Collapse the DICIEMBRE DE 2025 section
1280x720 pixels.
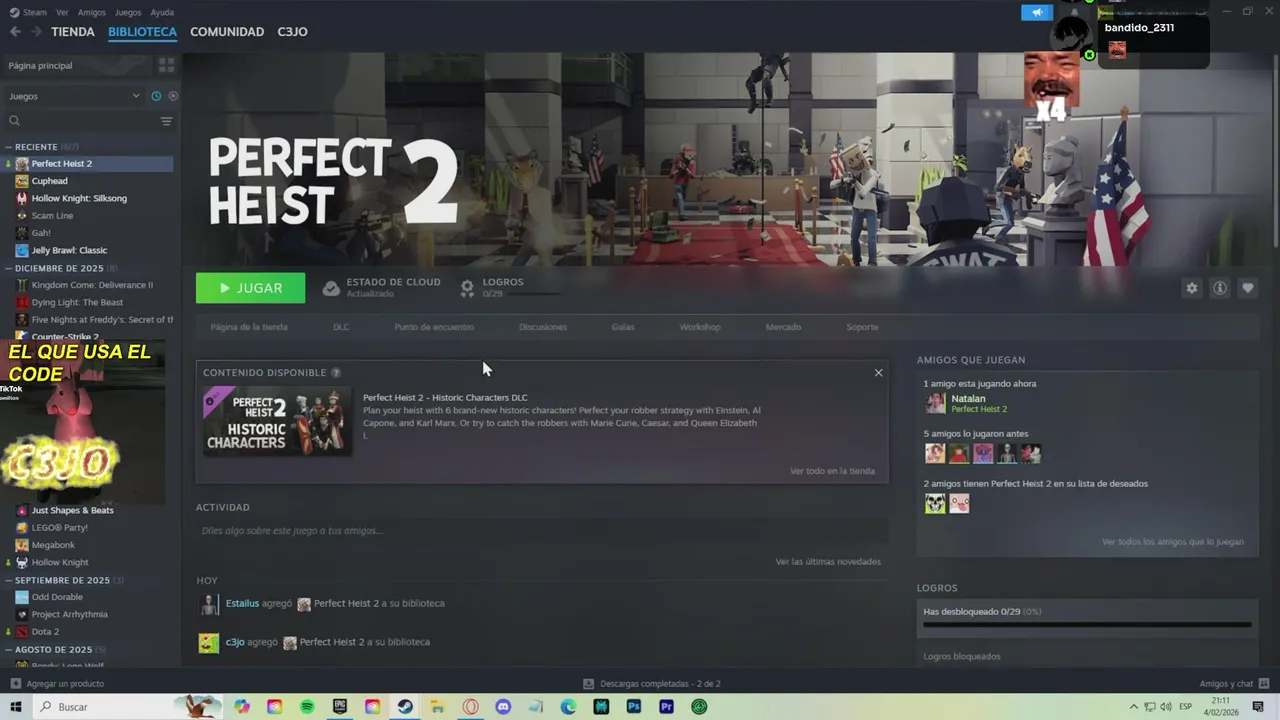(x=8, y=268)
